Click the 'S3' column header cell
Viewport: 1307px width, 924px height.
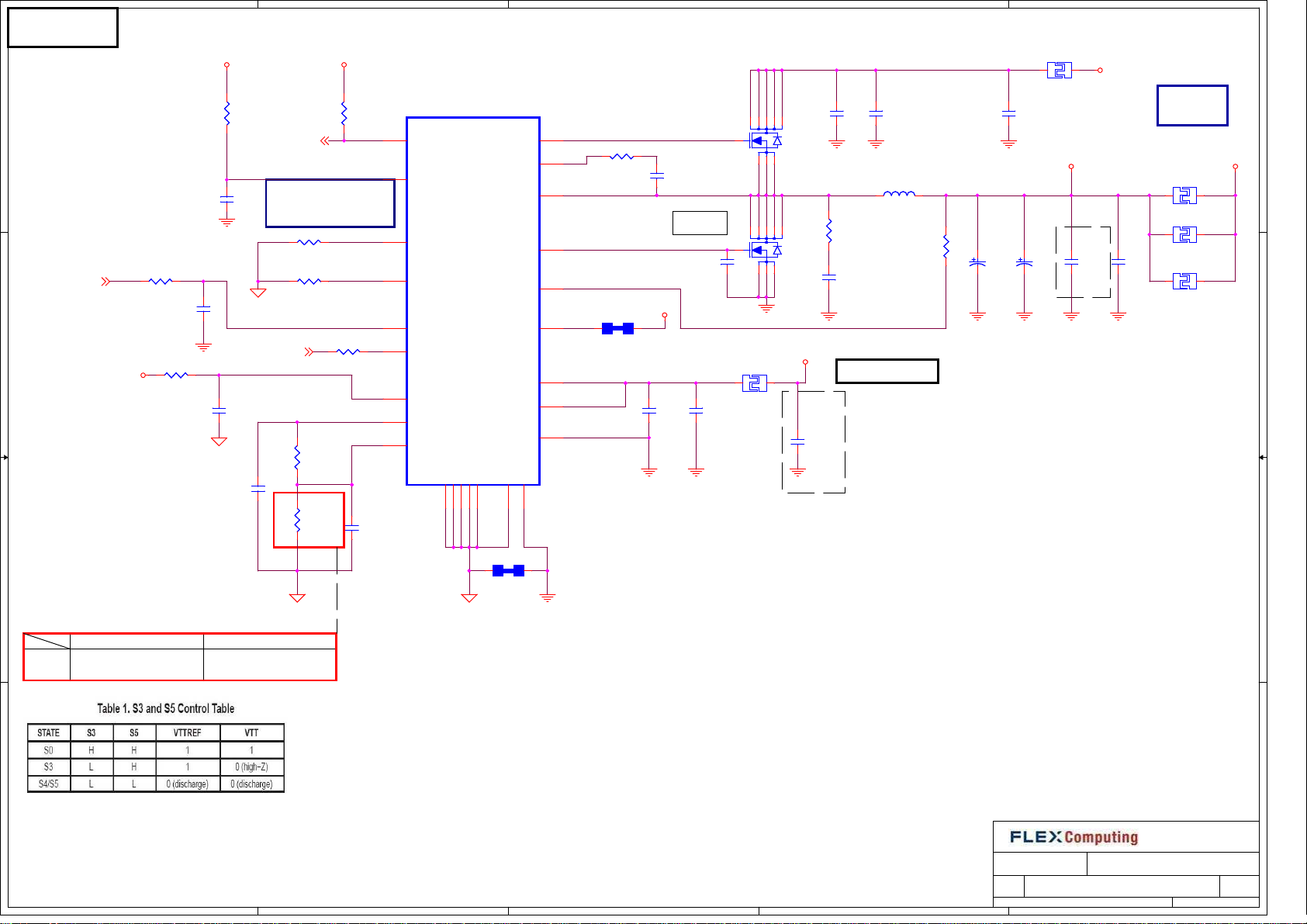92,732
